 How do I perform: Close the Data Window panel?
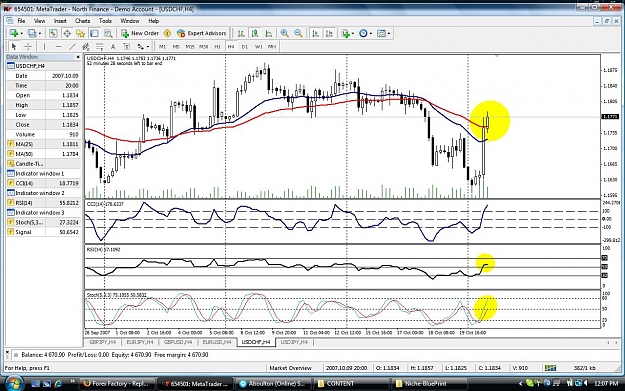tap(78, 57)
